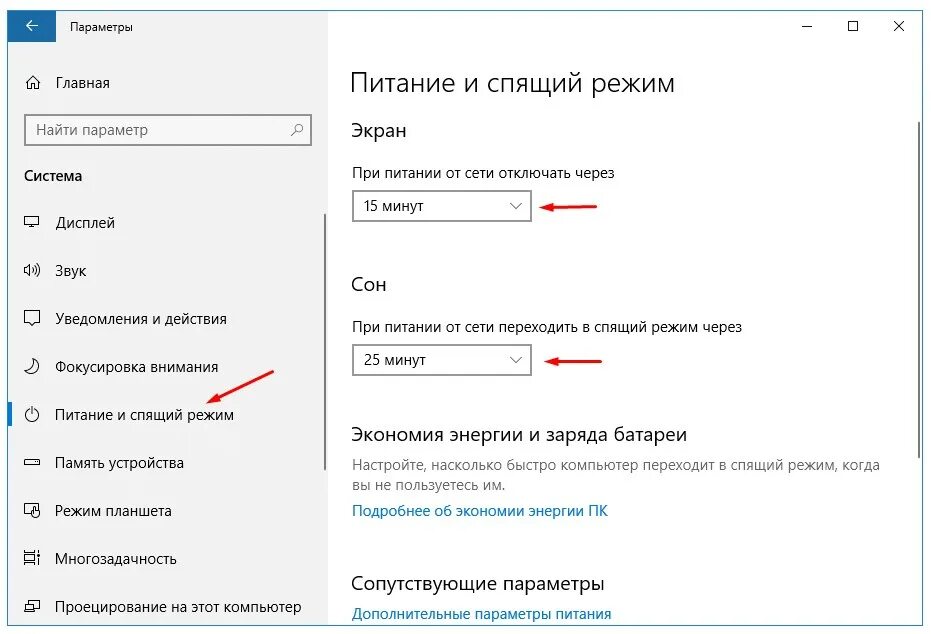
Task: Click the Экран section heading
Action: coord(379,130)
